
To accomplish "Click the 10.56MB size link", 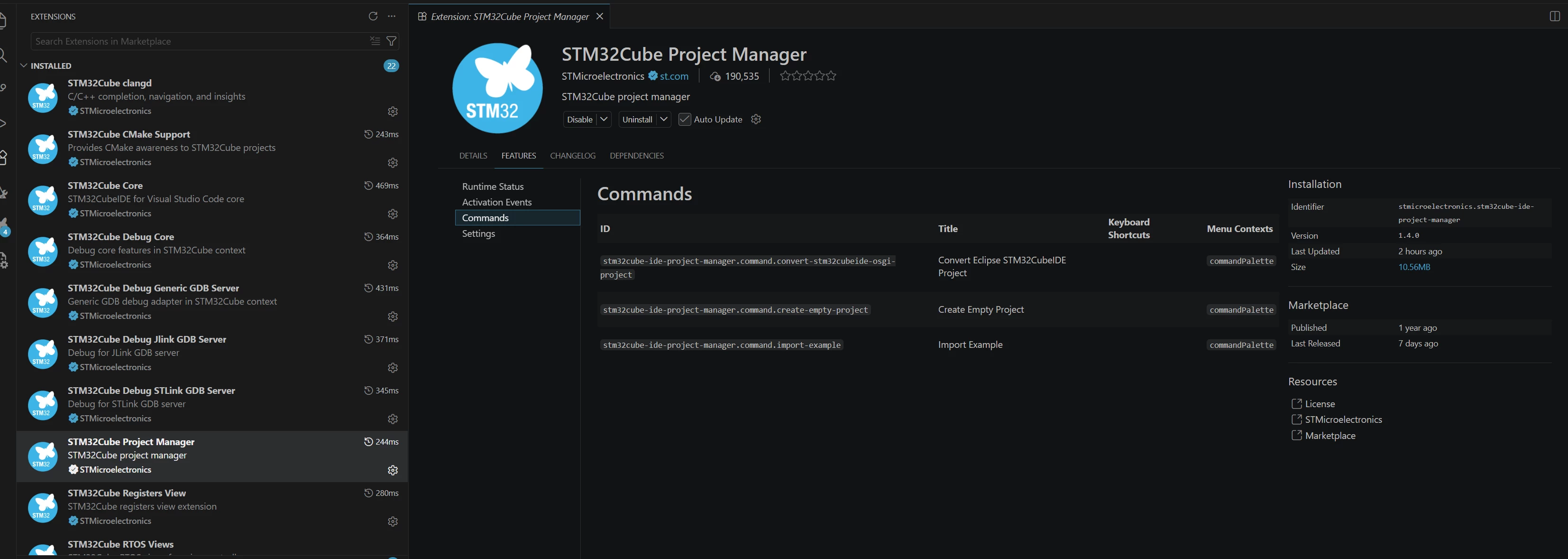I will [1414, 267].
